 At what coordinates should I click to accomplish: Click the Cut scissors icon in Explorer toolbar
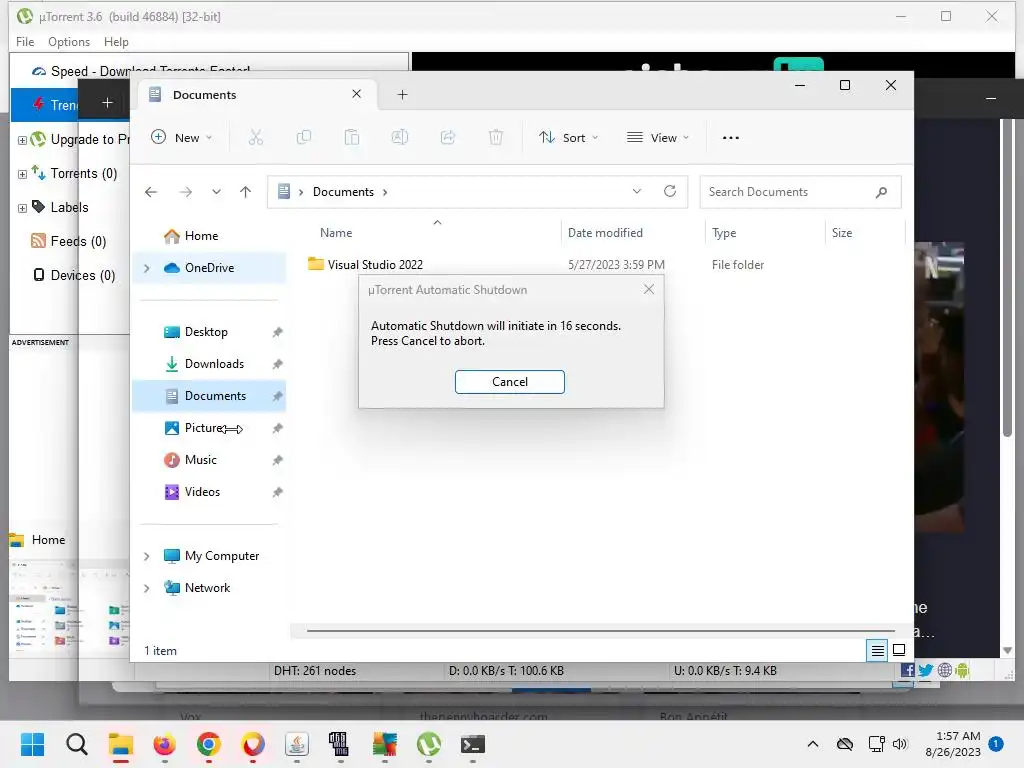click(256, 138)
